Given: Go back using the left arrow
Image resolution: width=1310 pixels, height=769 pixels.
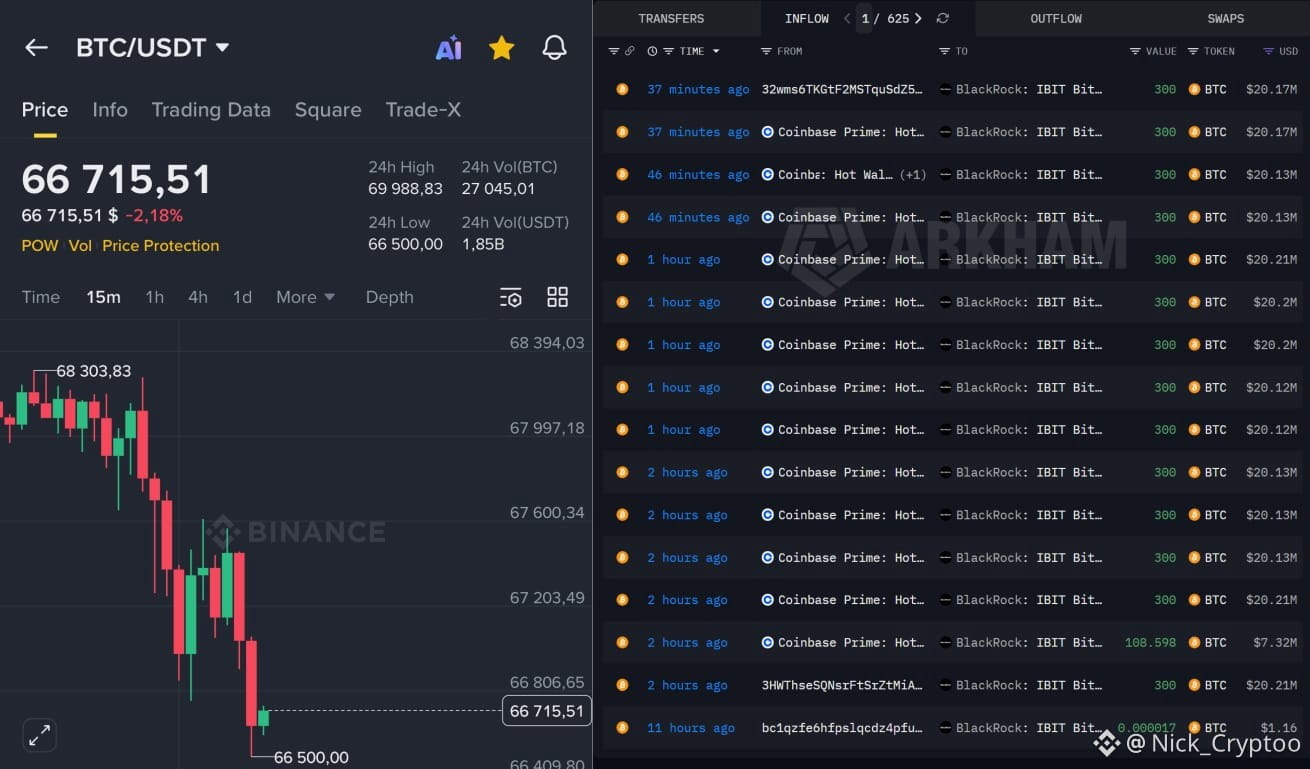Looking at the screenshot, I should tap(36, 47).
